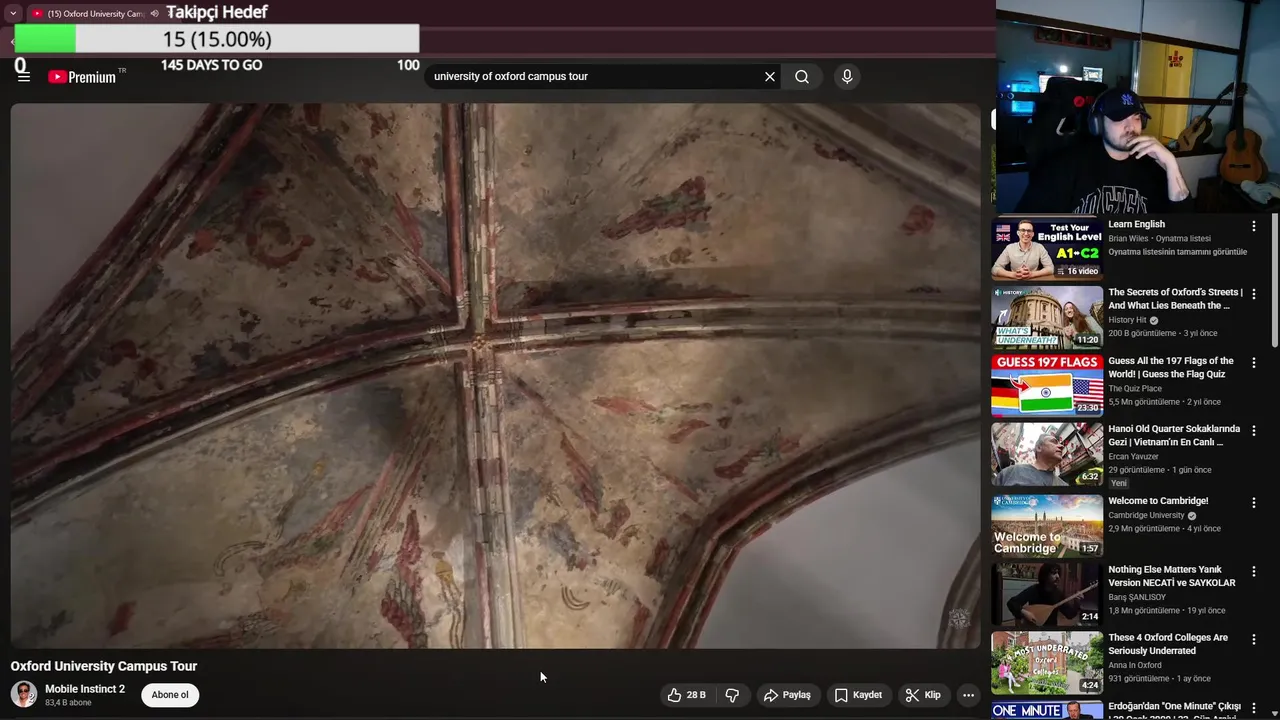The height and width of the screenshot is (720, 1280).
Task: Visit The Quiz Place channel
Action: (x=1135, y=388)
